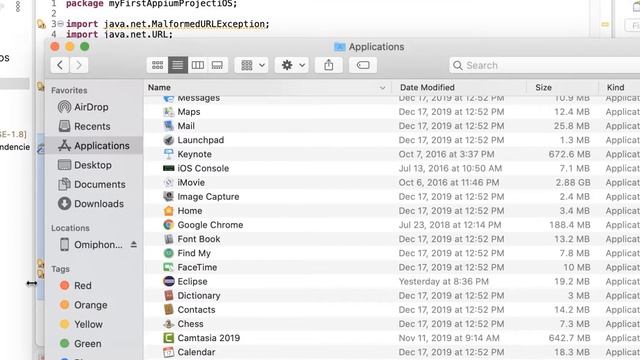Click the iMovie size '2.88 GB'
The height and width of the screenshot is (360, 640).
[x=573, y=182]
